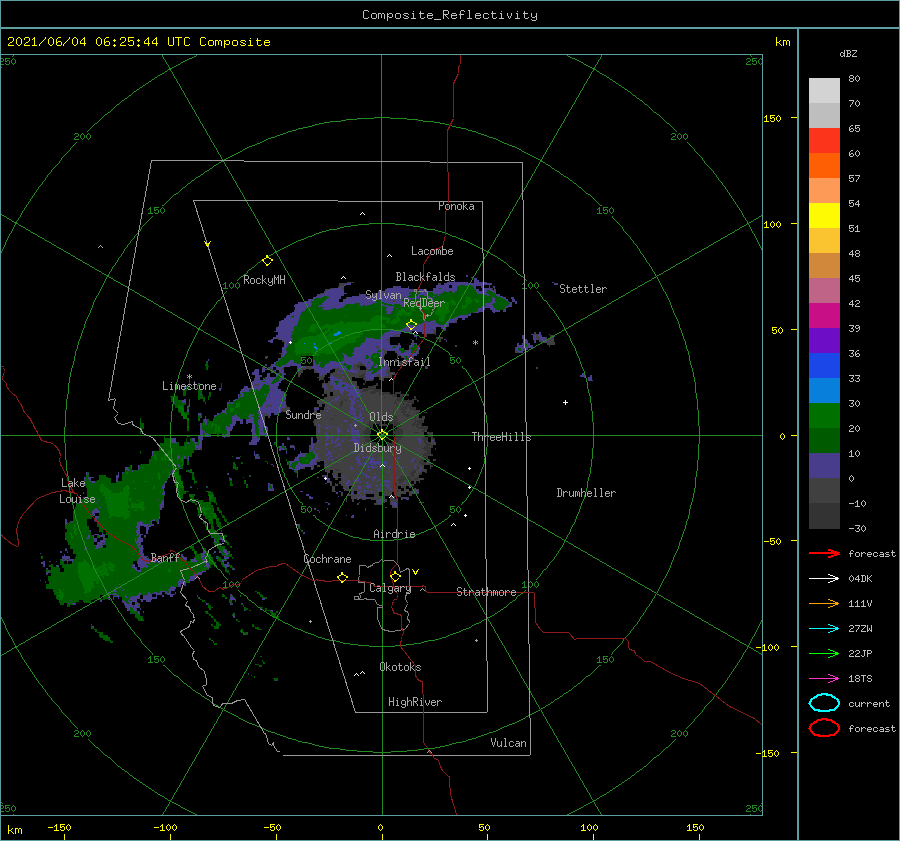Viewport: 900px width, 841px height.
Task: Click the Sundre city label
Action: 303,414
